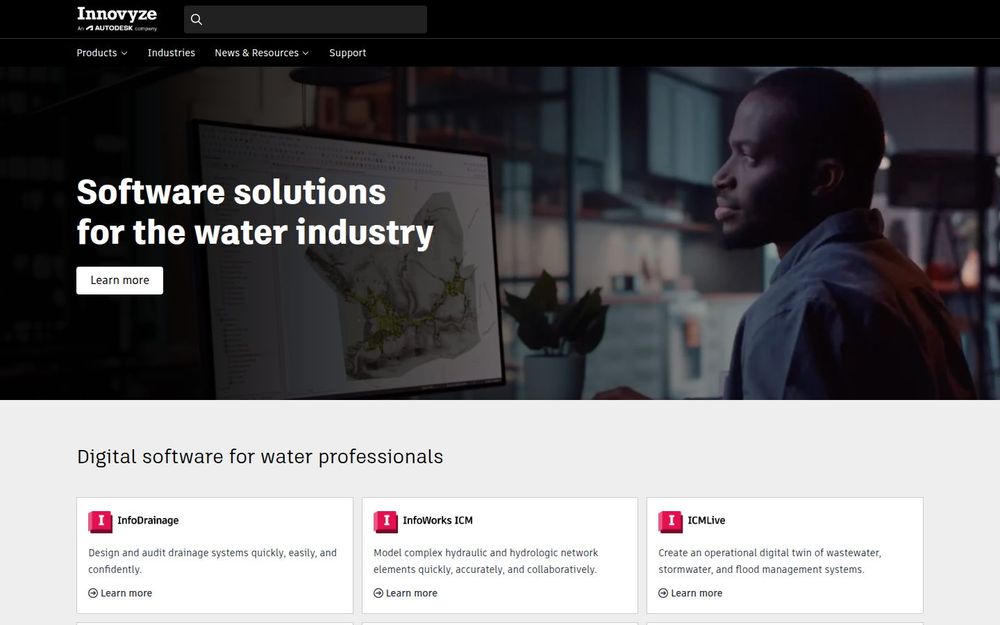Click the chevron next to Products
Screen dimensions: 1000x625
124,54
